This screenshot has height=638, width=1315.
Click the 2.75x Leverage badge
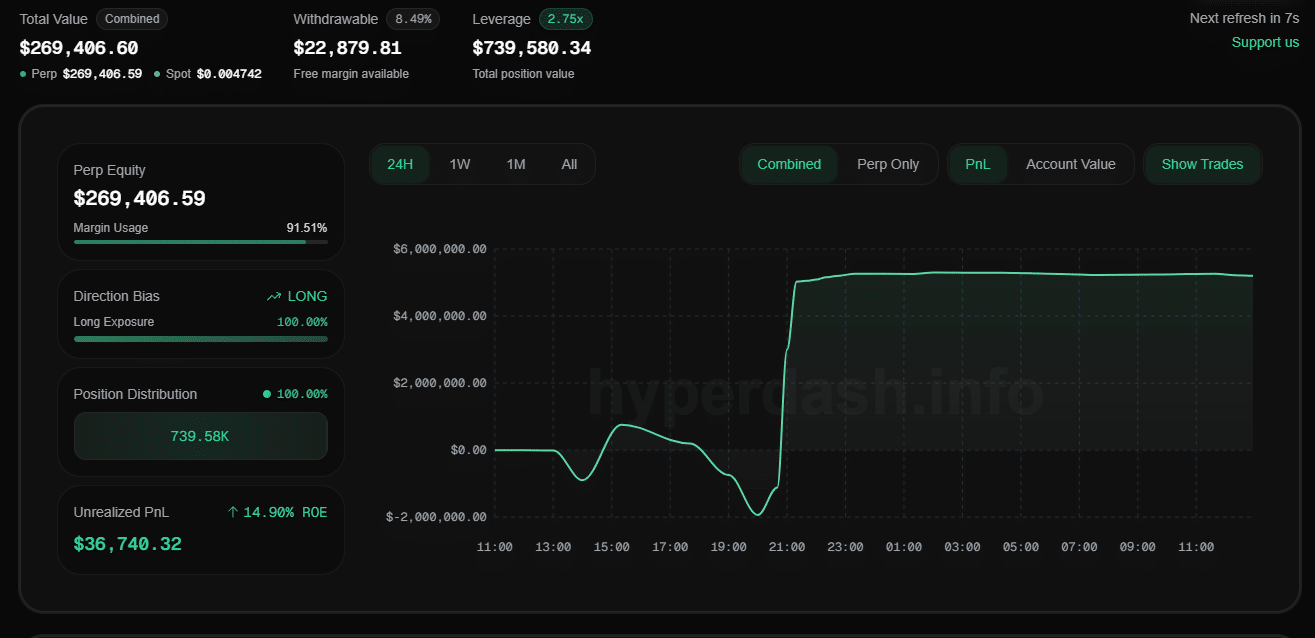(x=565, y=19)
